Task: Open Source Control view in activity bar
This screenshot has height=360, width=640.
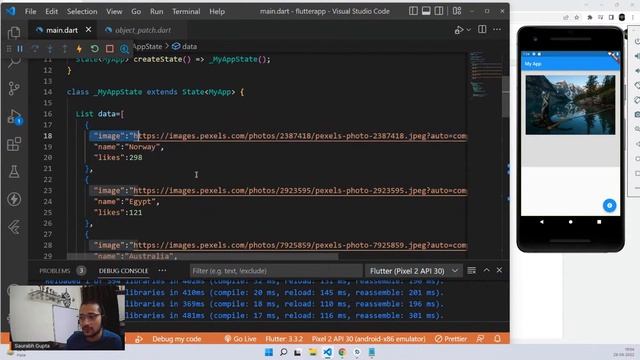Action: point(14,88)
